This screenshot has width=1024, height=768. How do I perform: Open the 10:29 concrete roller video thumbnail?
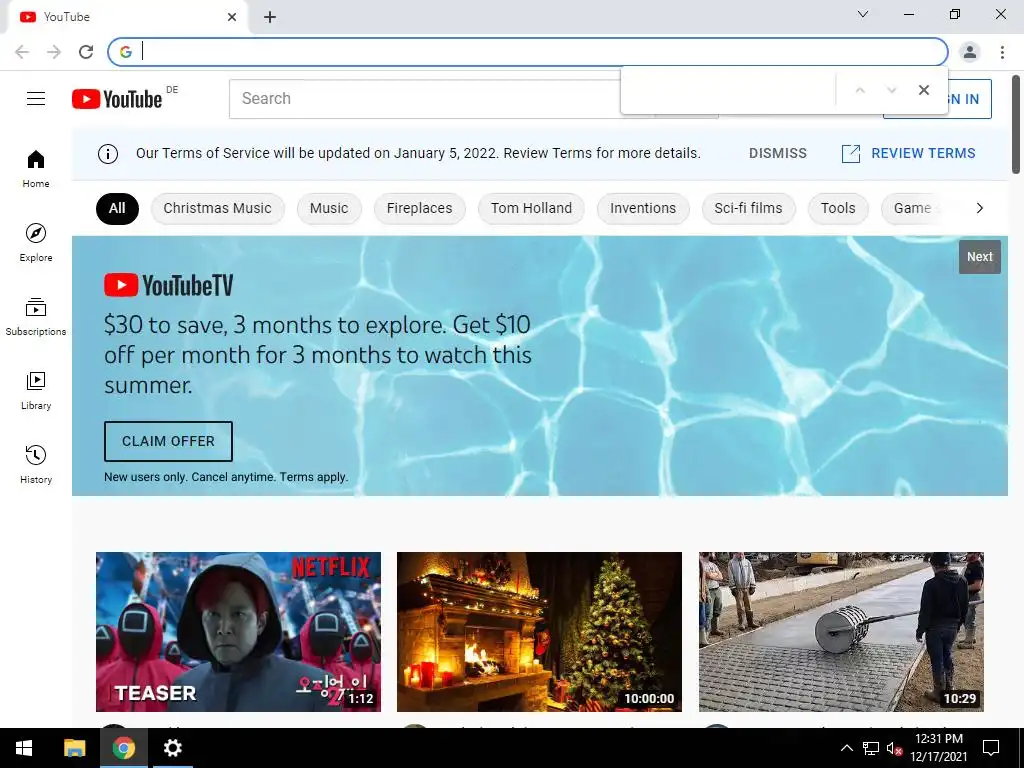[841, 632]
